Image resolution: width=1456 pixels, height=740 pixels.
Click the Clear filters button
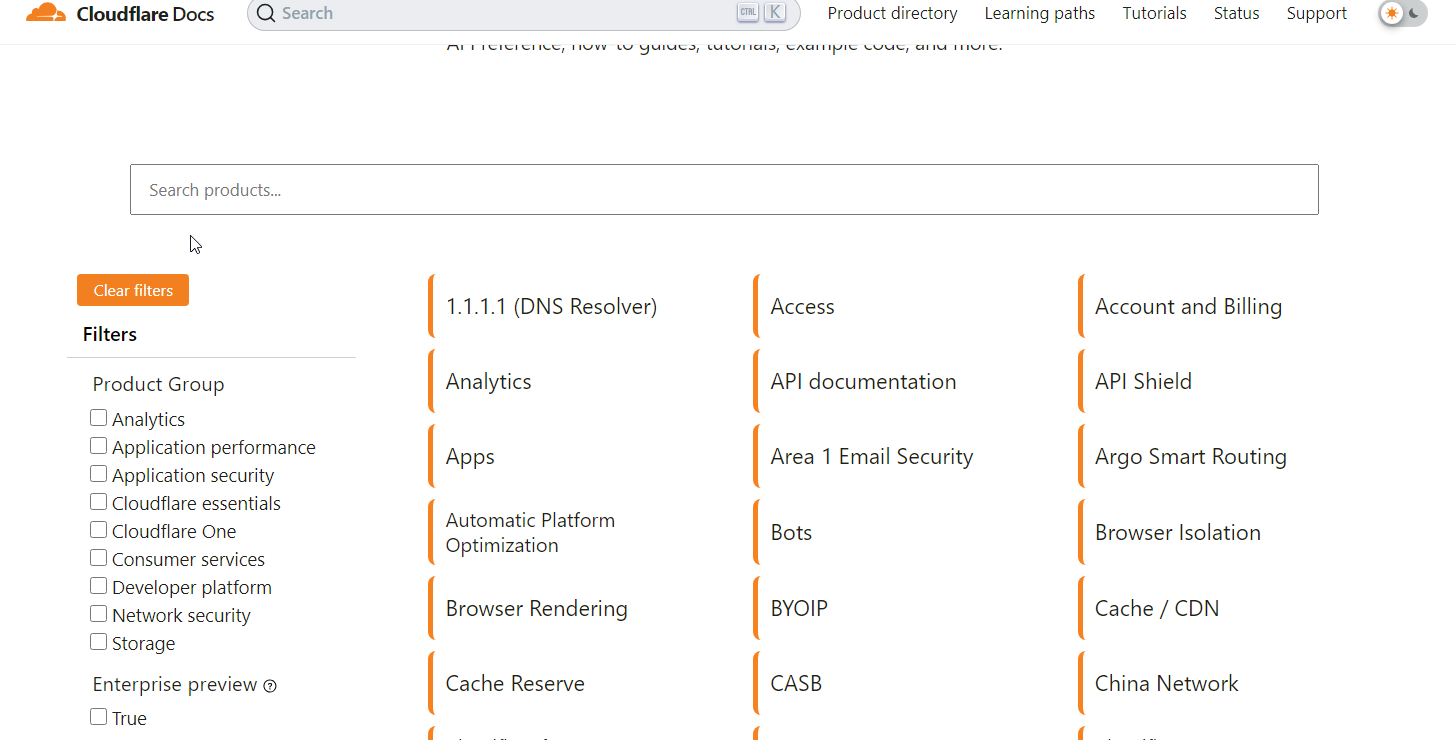coord(133,290)
